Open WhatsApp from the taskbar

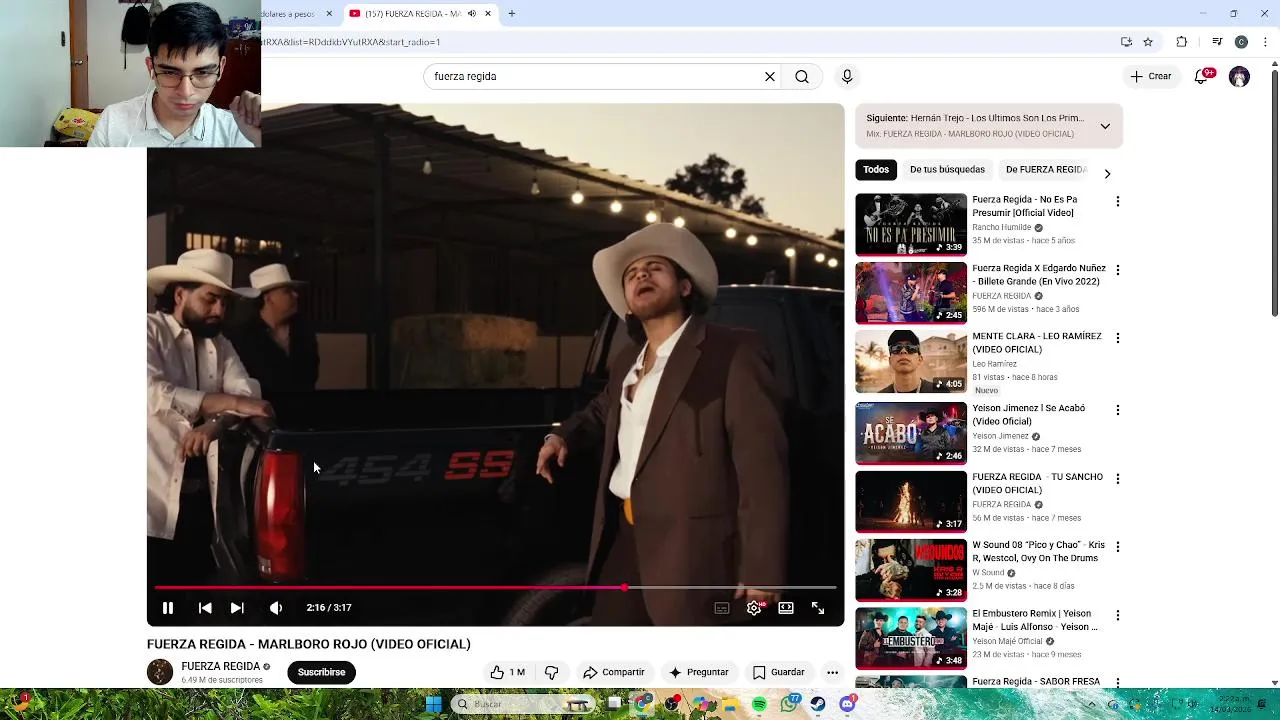point(789,704)
